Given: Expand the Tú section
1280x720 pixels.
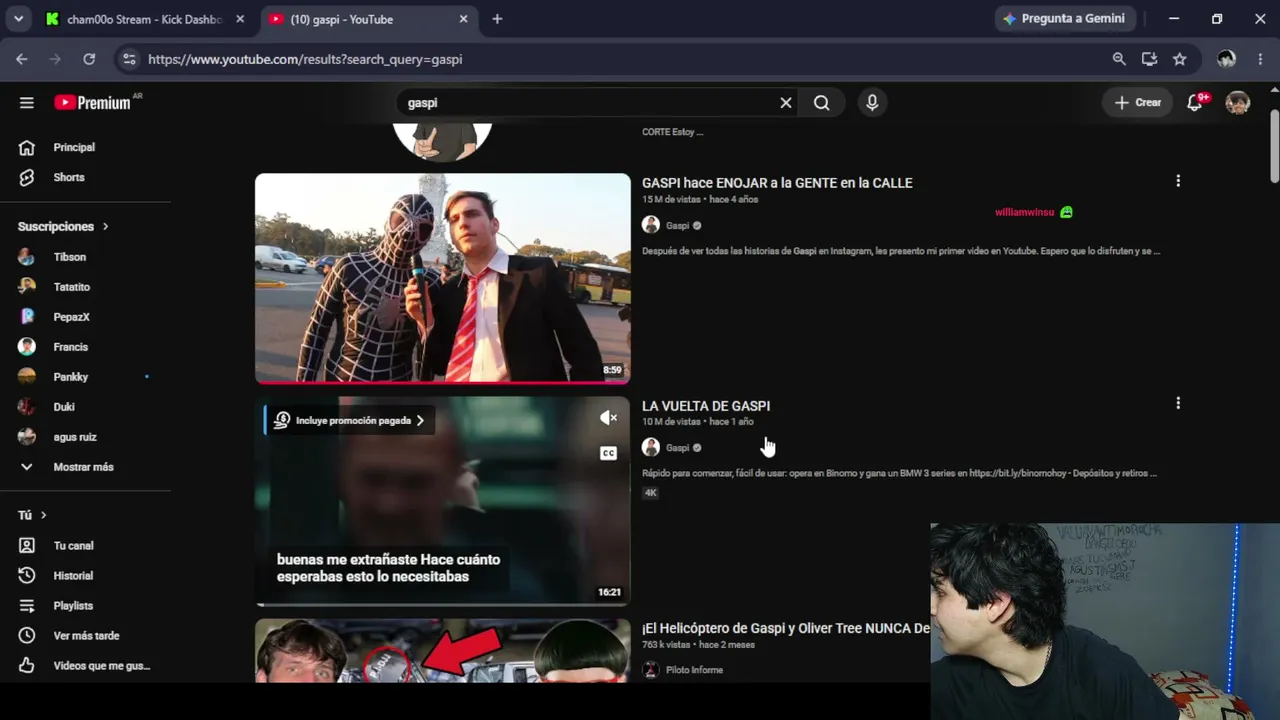Looking at the screenshot, I should [33, 515].
